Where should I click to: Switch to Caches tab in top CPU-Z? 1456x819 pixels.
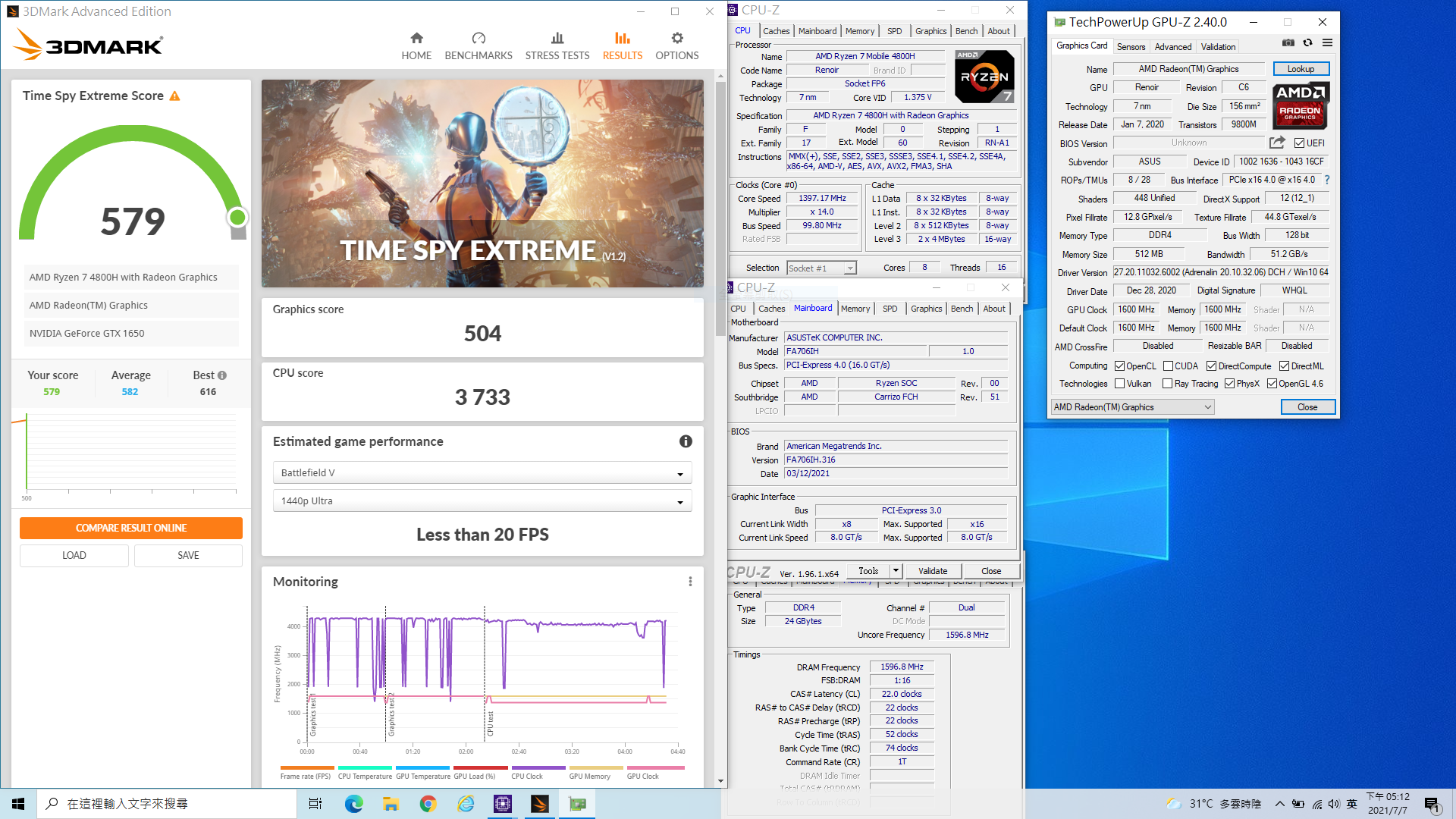pyautogui.click(x=776, y=31)
